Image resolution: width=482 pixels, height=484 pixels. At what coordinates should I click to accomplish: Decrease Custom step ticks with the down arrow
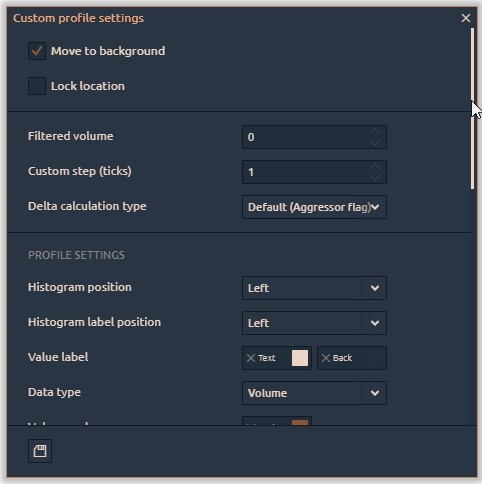(375, 178)
